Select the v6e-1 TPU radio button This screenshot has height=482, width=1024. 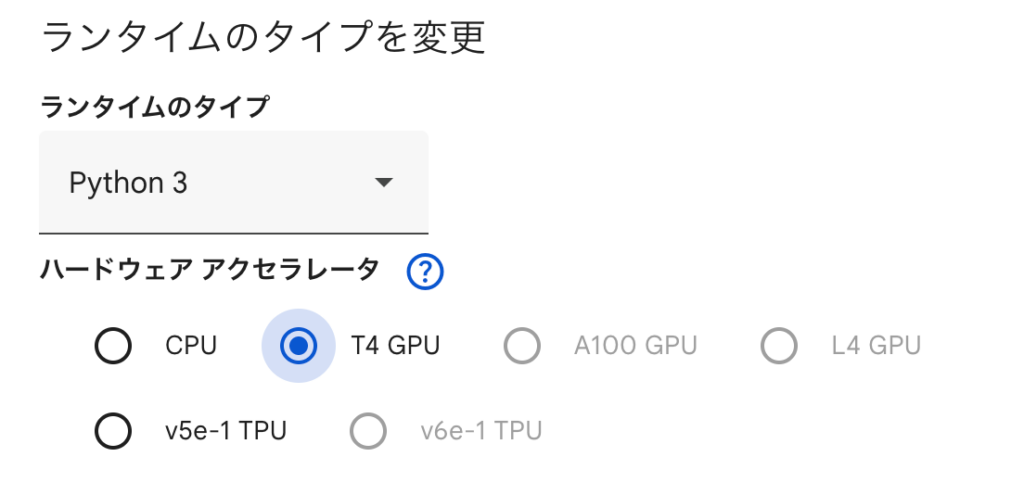368,431
